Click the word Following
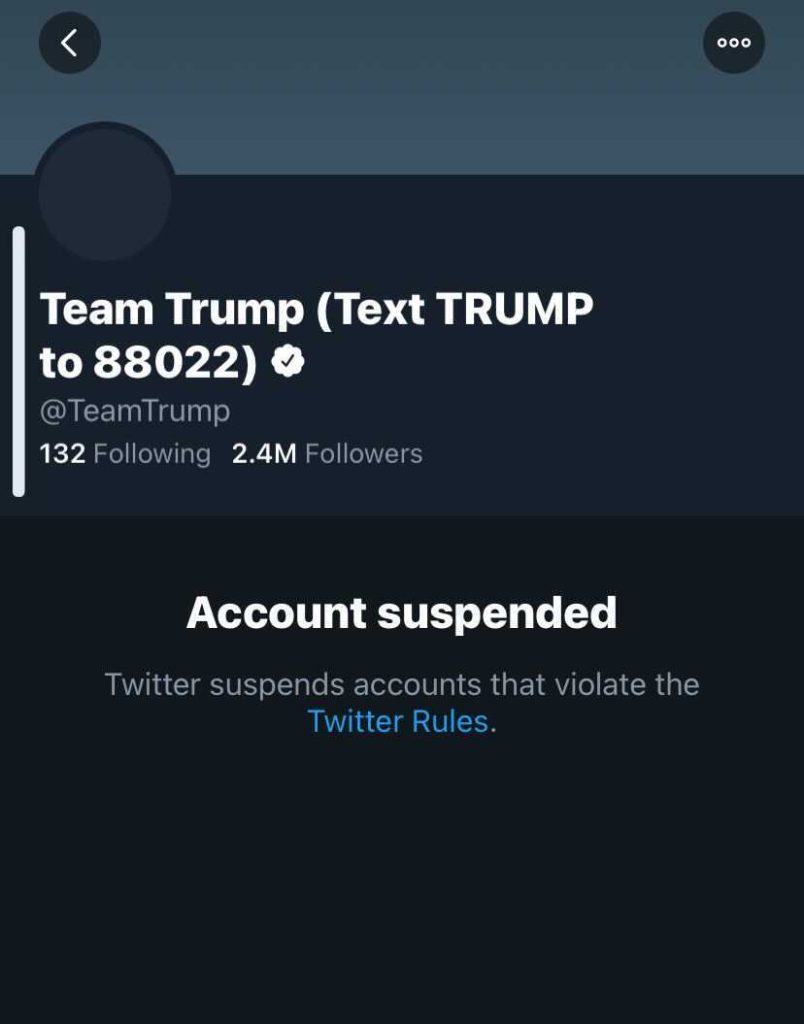Viewport: 804px width, 1024px height. [x=152, y=454]
